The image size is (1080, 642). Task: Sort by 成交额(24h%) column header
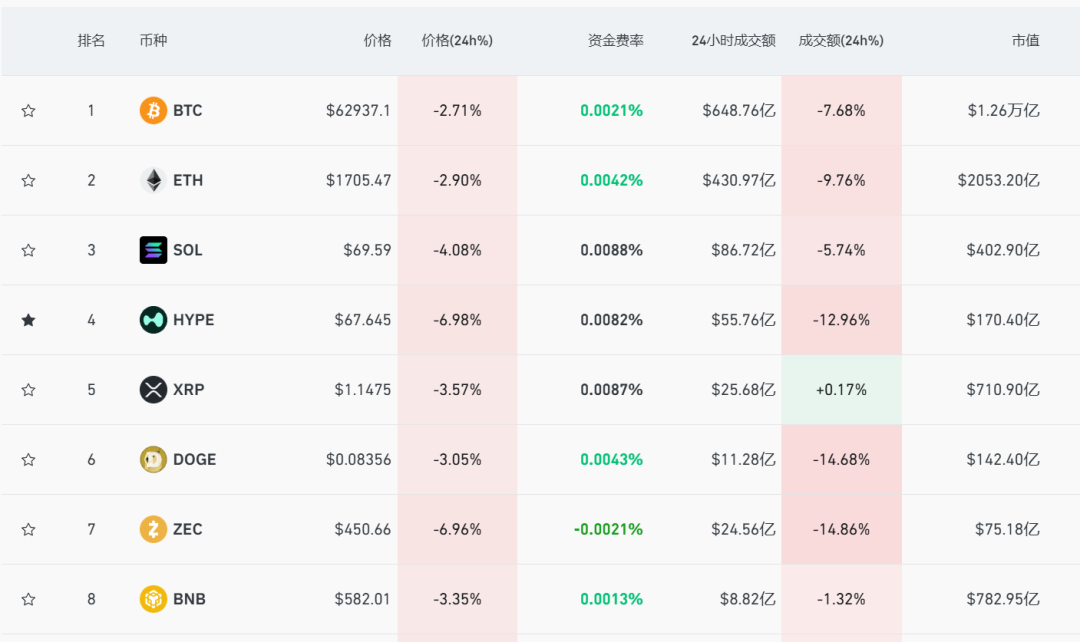click(x=841, y=41)
